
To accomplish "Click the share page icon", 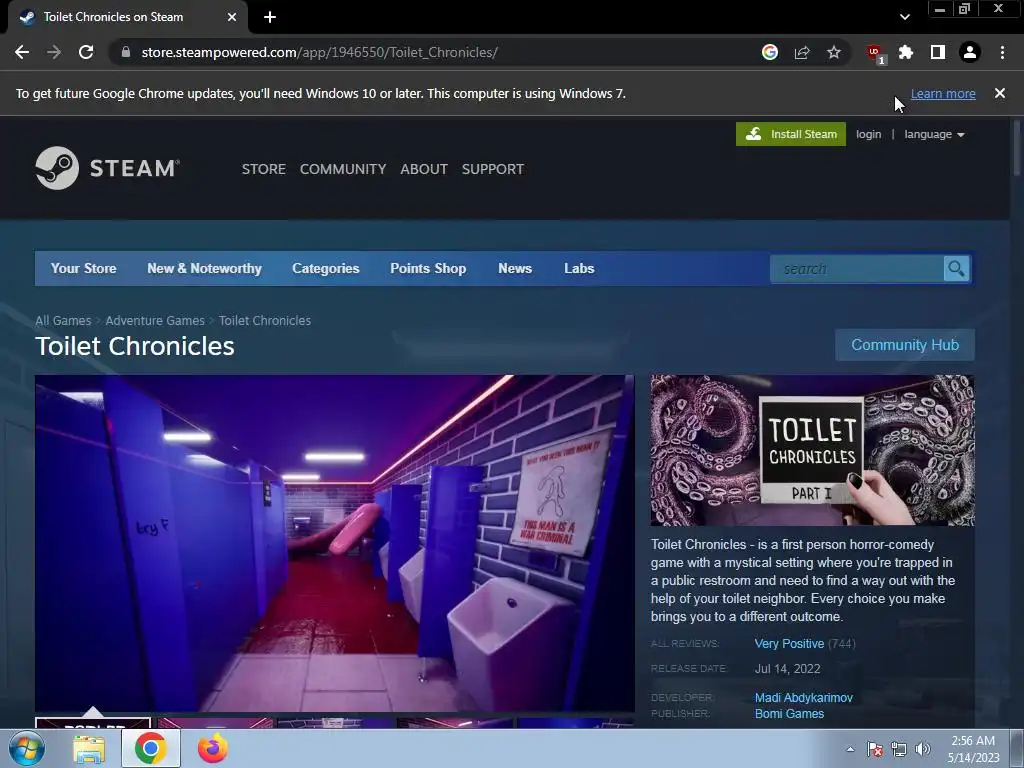I will [802, 52].
